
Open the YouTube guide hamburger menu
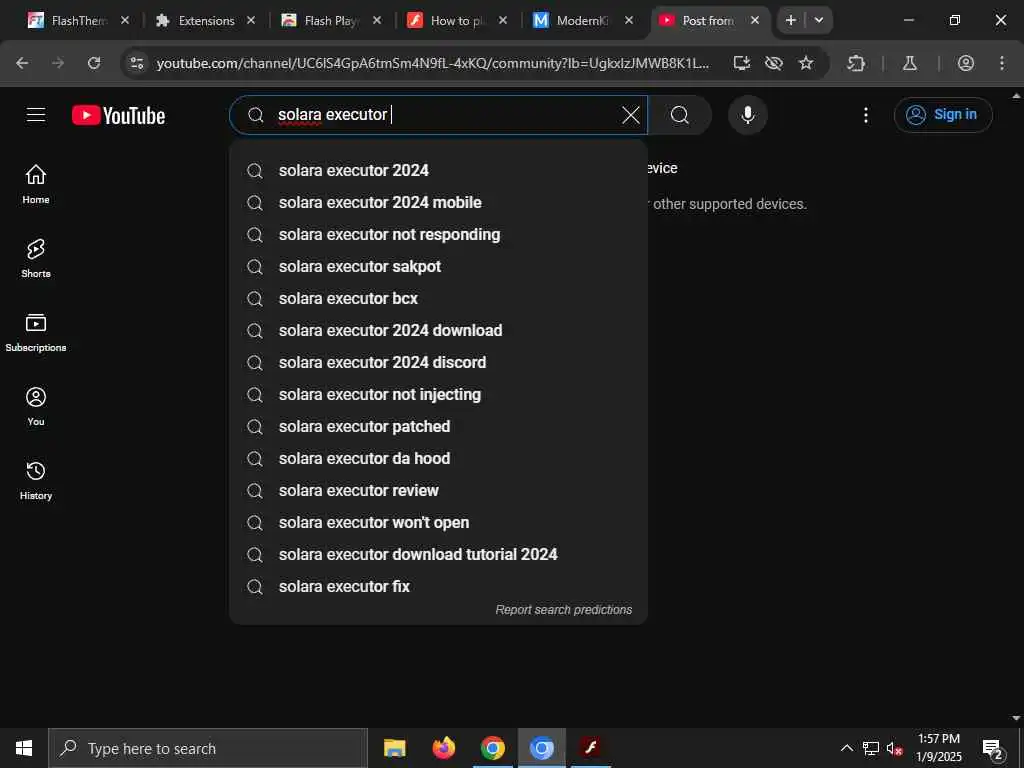pyautogui.click(x=36, y=115)
